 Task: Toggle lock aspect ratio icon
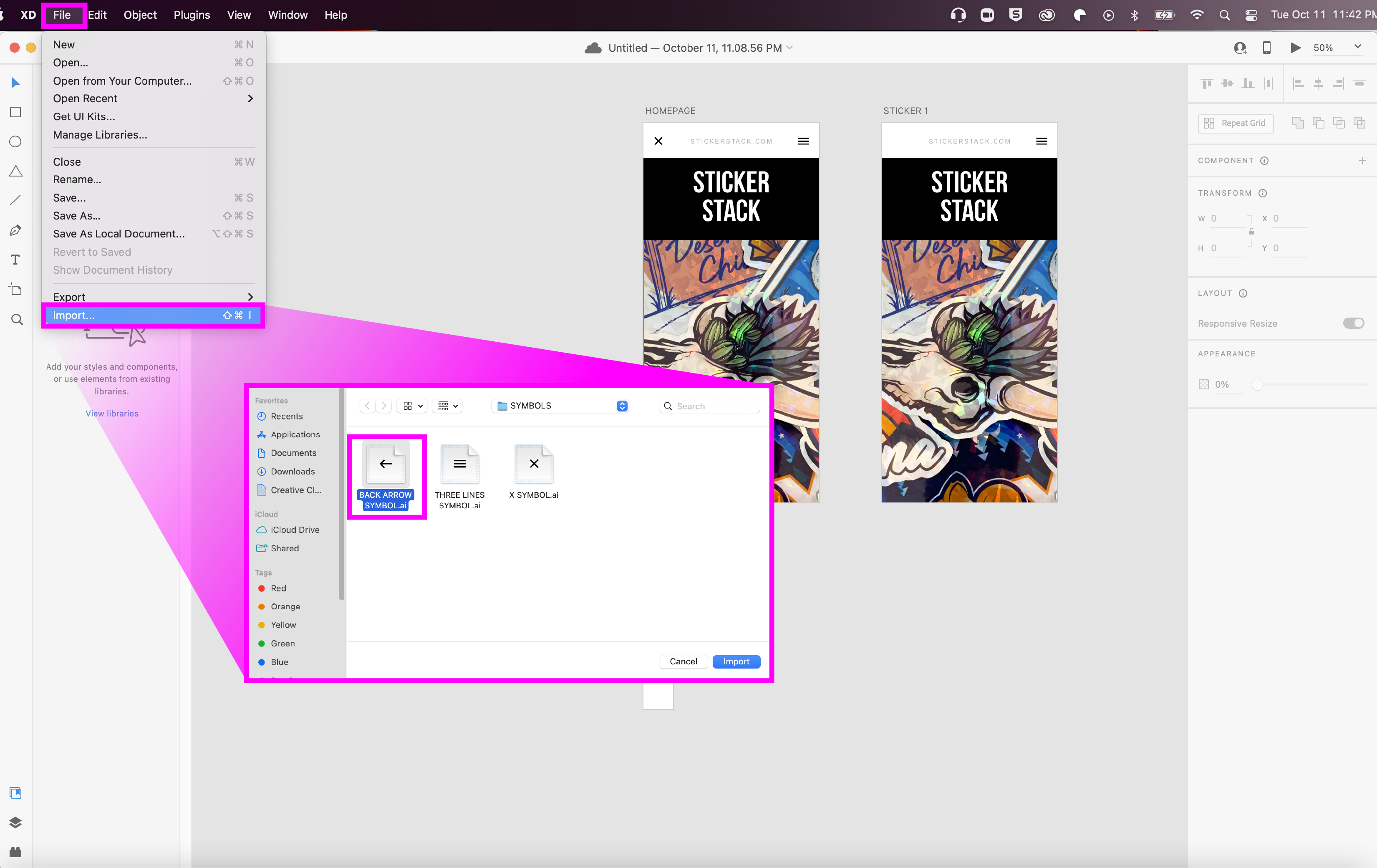click(x=1251, y=232)
